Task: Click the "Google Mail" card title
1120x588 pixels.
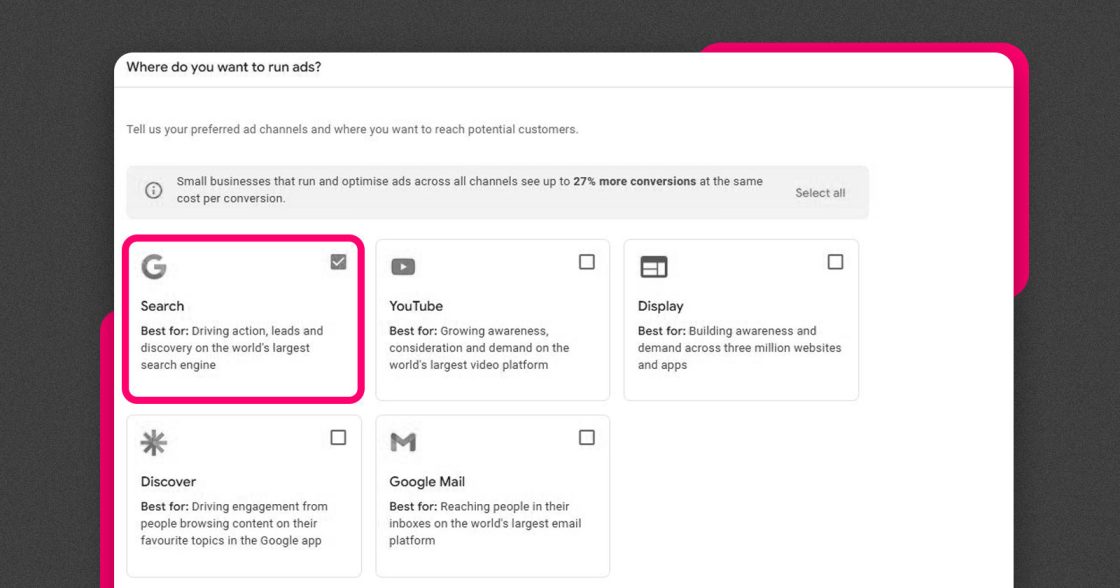Action: coord(427,482)
